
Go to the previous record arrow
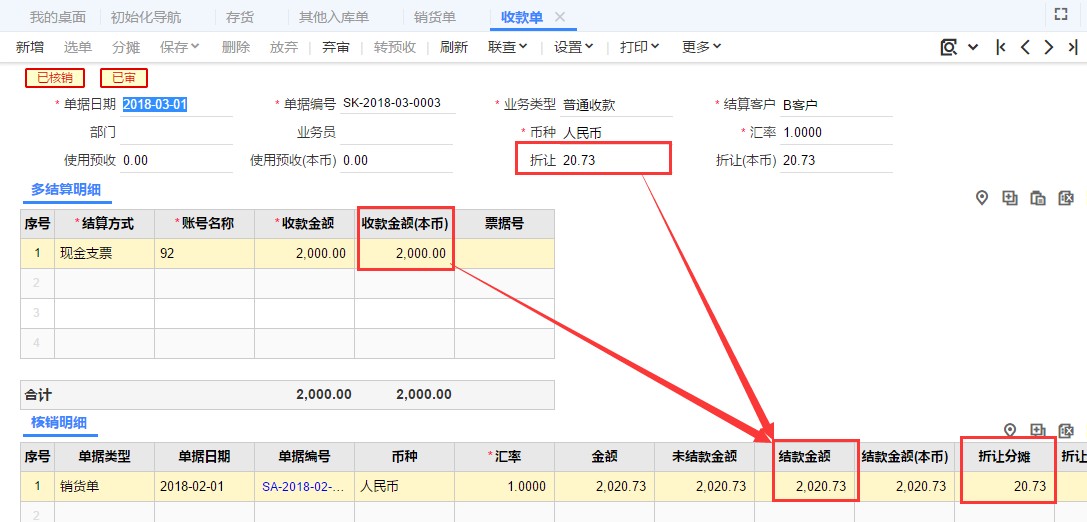pyautogui.click(x=1025, y=47)
